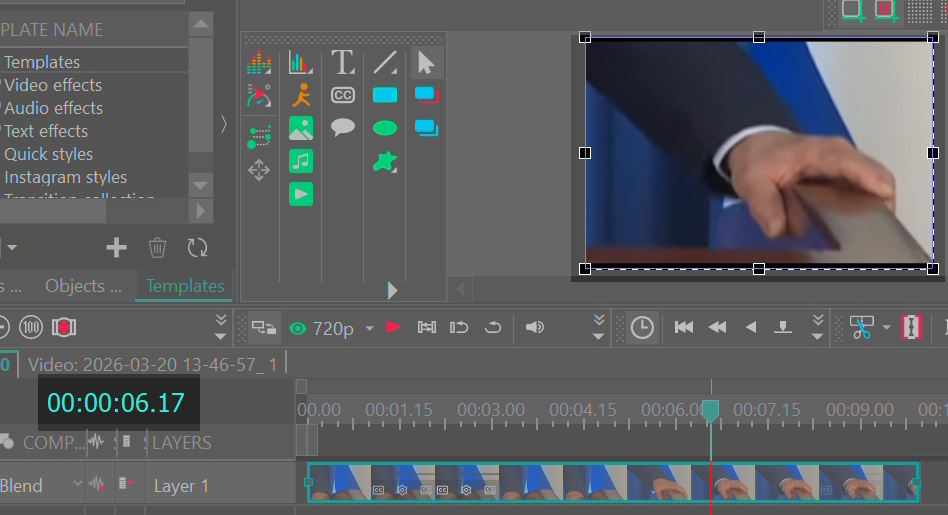Switch to the Templates tab
948x515 pixels.
pos(185,286)
